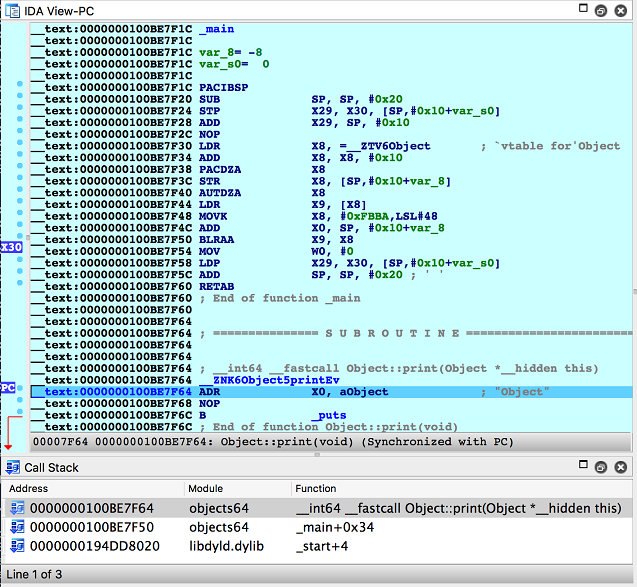Select call stack row _main+0x34
Screen dimensions: 637x587
coord(317,527)
